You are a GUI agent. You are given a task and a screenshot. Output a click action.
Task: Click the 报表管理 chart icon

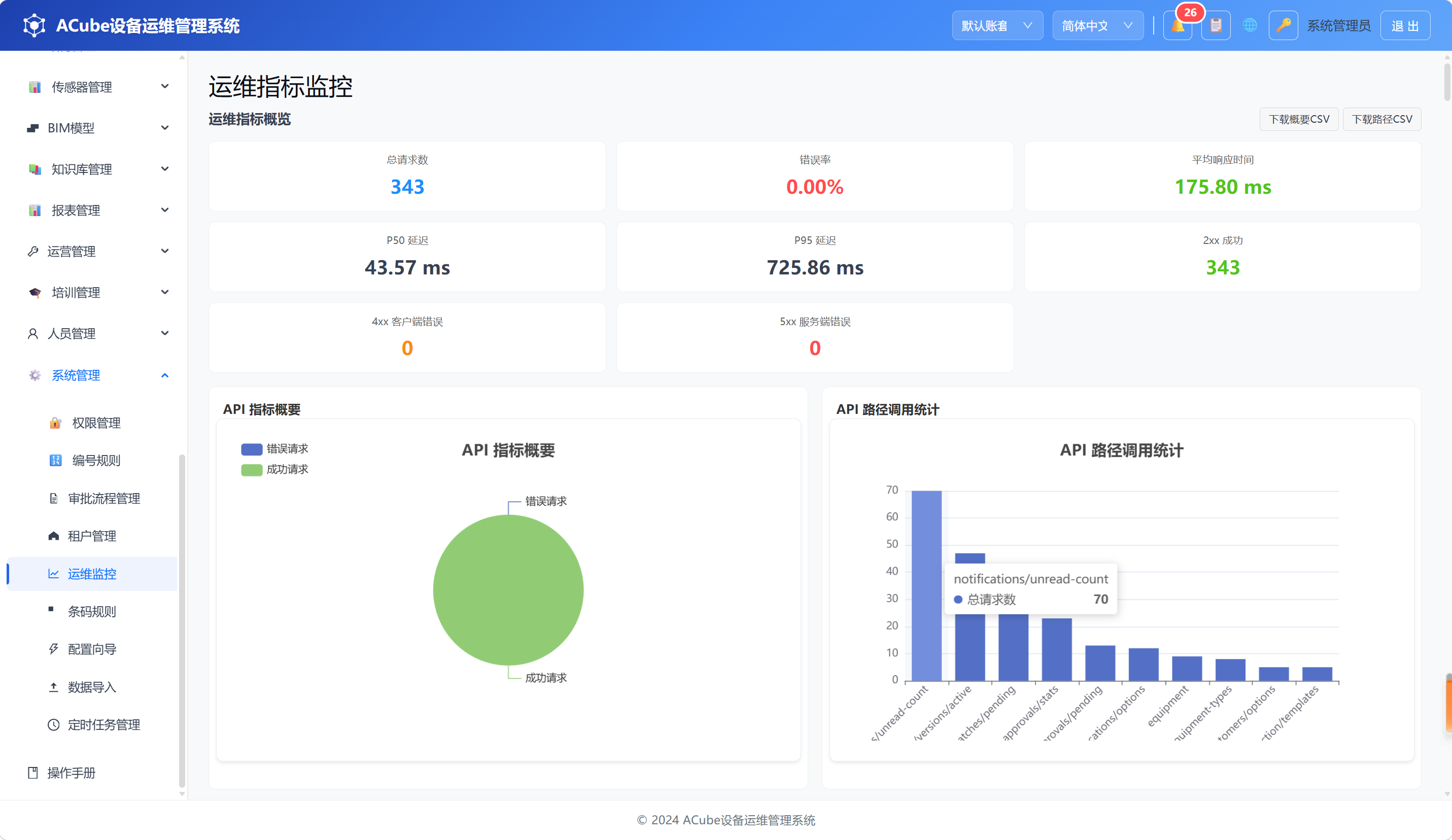coord(34,211)
